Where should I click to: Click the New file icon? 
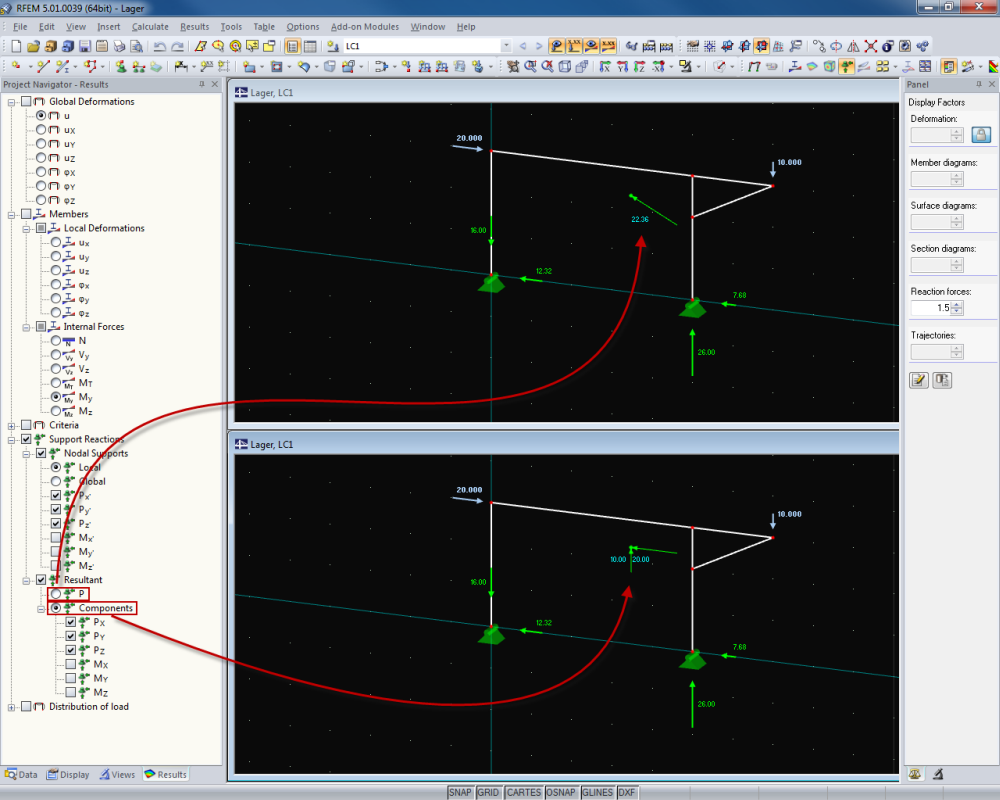point(16,46)
